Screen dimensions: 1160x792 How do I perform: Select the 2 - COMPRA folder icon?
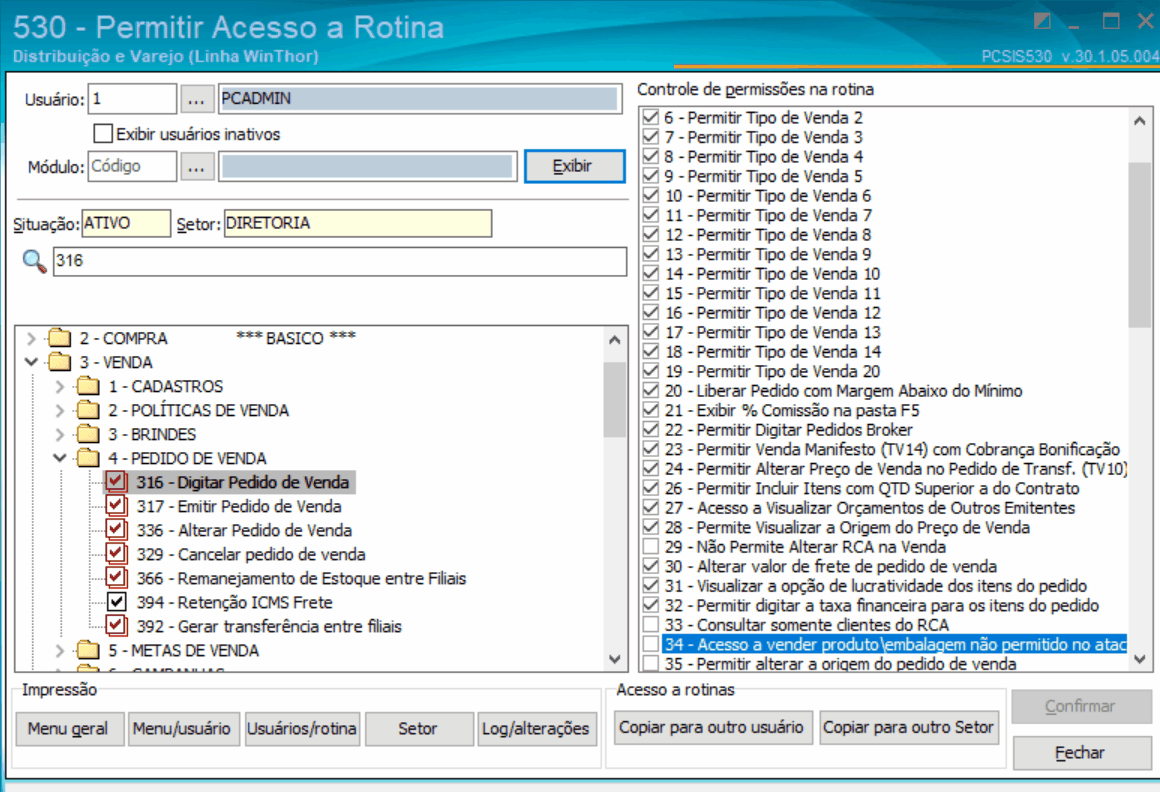59,339
